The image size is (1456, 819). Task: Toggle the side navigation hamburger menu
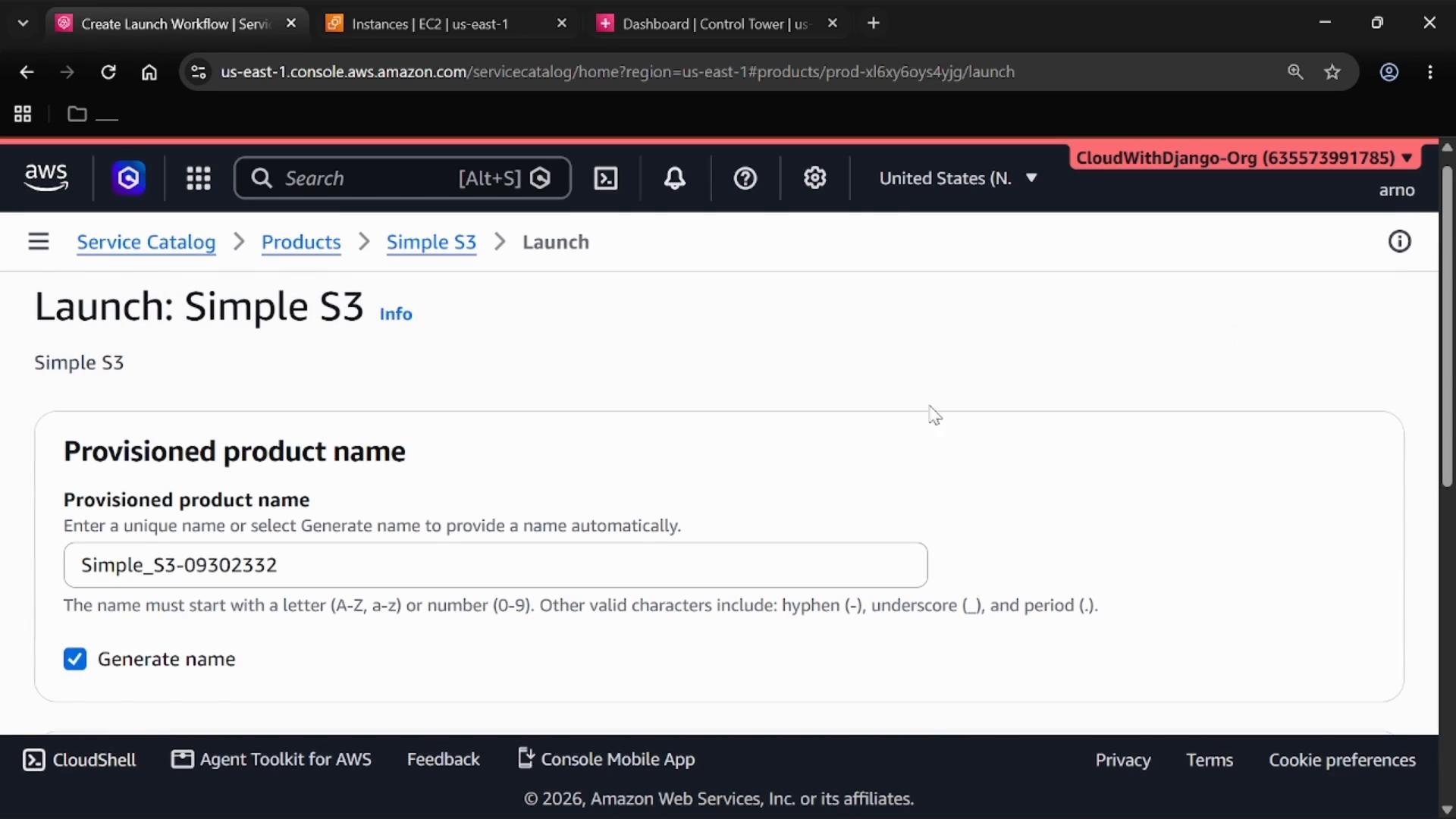pos(39,241)
